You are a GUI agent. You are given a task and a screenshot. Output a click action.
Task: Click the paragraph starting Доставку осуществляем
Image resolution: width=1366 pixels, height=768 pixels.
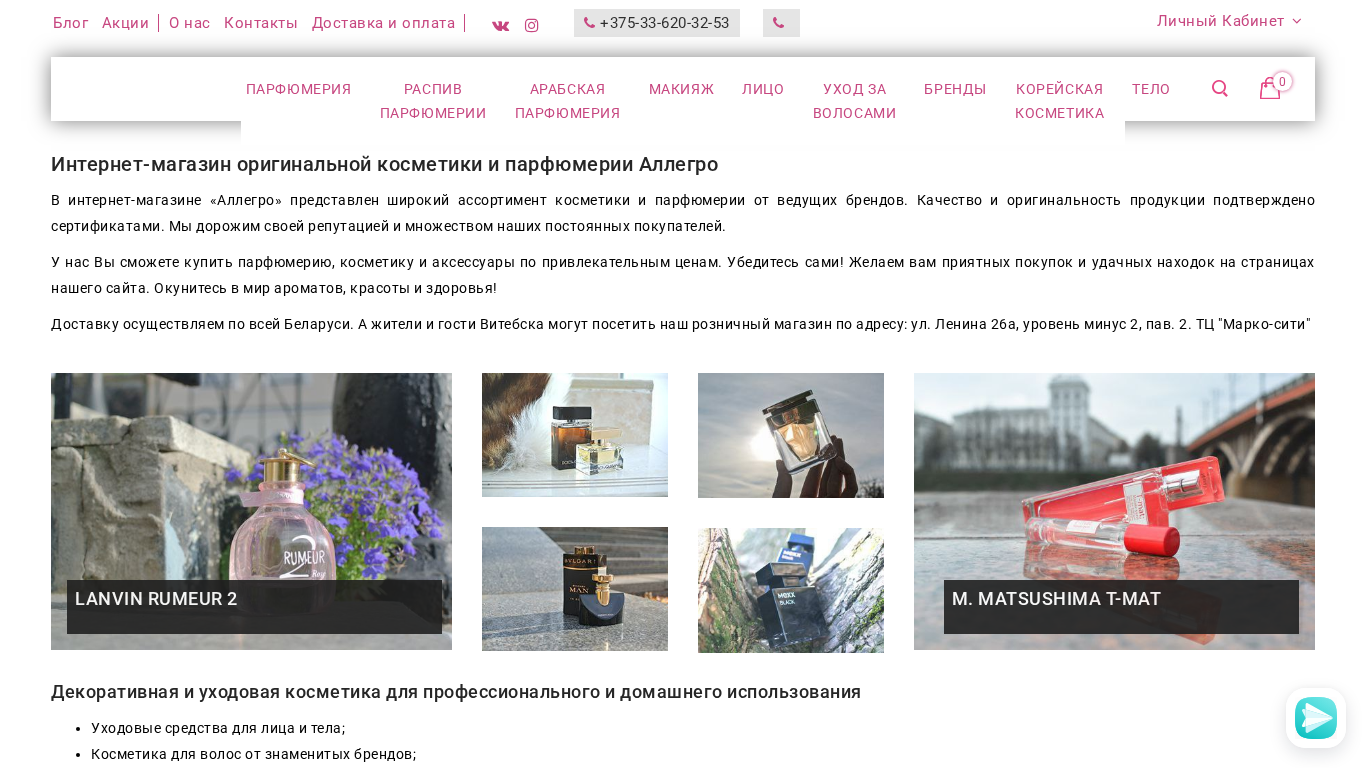pyautogui.click(x=681, y=324)
